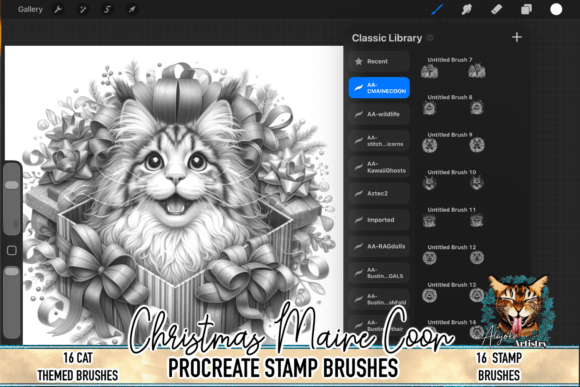580x387 pixels.
Task: Select the AA-Bustin...GALS brush set
Action: pos(379,273)
